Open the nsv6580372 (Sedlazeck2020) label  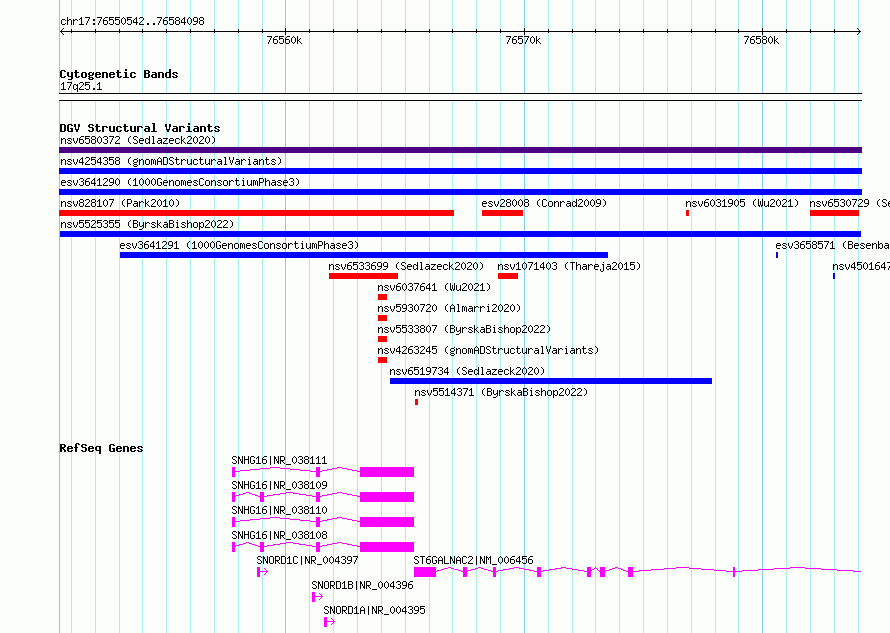coord(138,140)
